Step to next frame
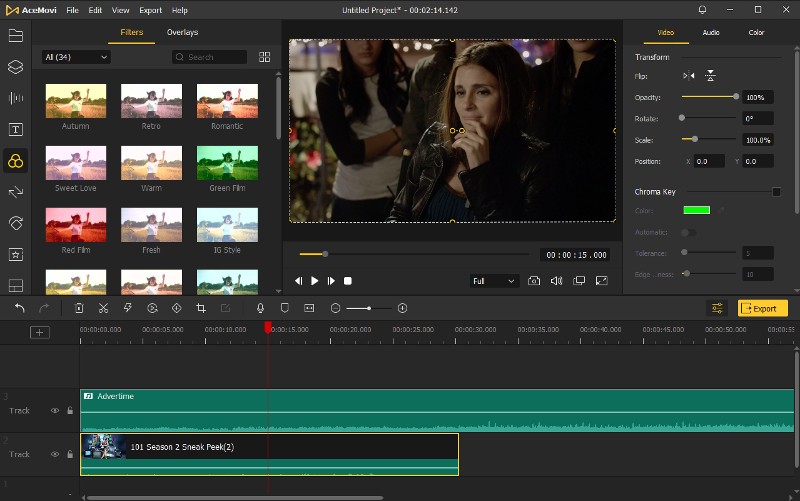 [331, 281]
